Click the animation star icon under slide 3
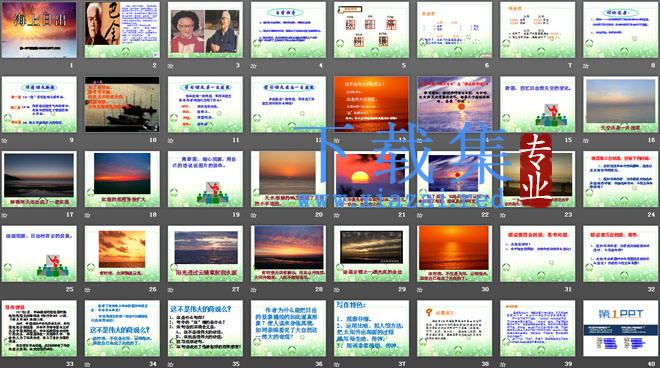This screenshot has height=368, width=660. pyautogui.click(x=170, y=66)
